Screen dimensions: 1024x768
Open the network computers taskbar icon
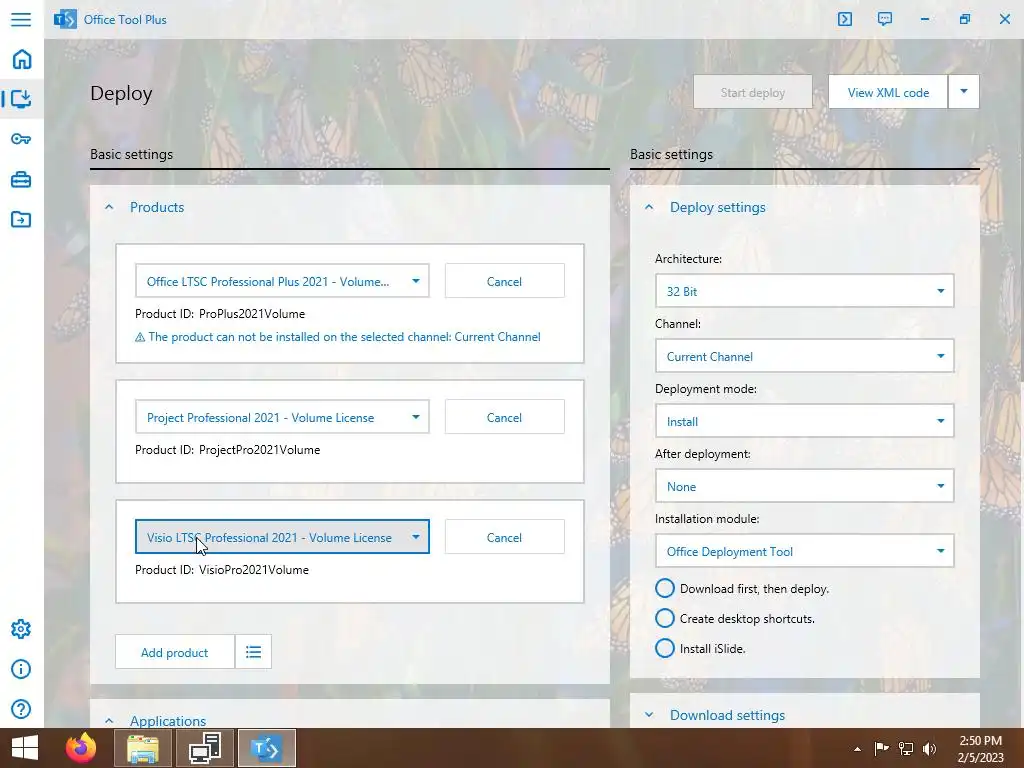coord(205,748)
